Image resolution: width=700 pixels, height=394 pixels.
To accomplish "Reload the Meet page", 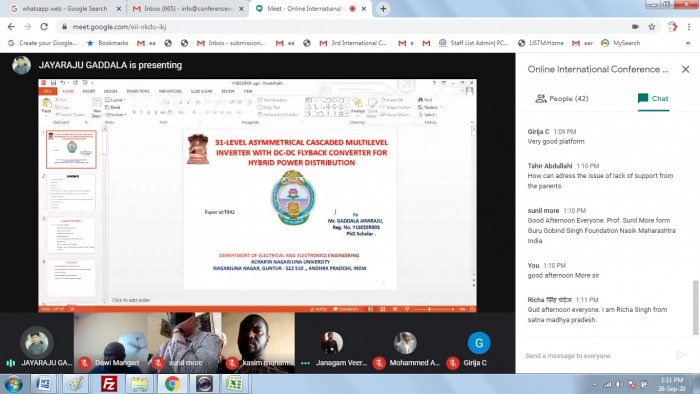I will 44,27.
